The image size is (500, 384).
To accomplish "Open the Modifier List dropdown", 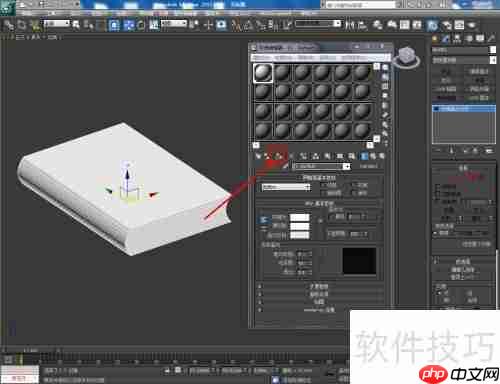I will [464, 60].
